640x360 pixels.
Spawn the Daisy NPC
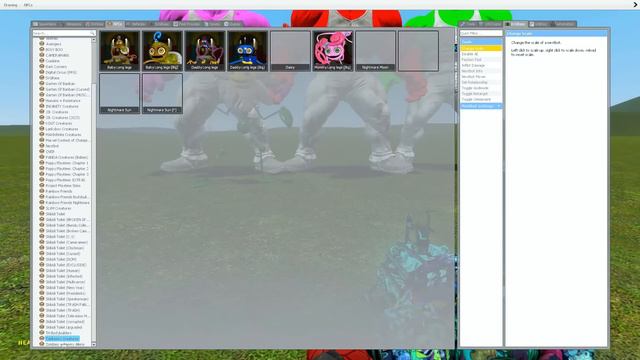click(290, 51)
